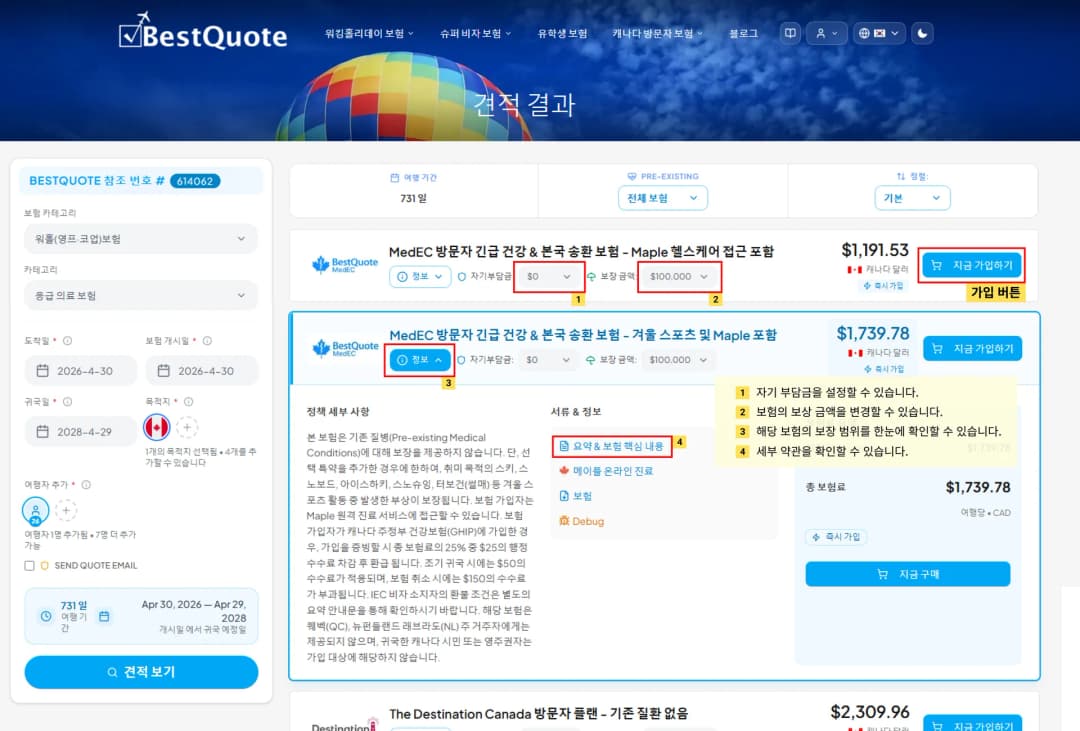Open the 보험 카테고리 워홀 dropdown
This screenshot has height=731, width=1080.
tap(140, 239)
